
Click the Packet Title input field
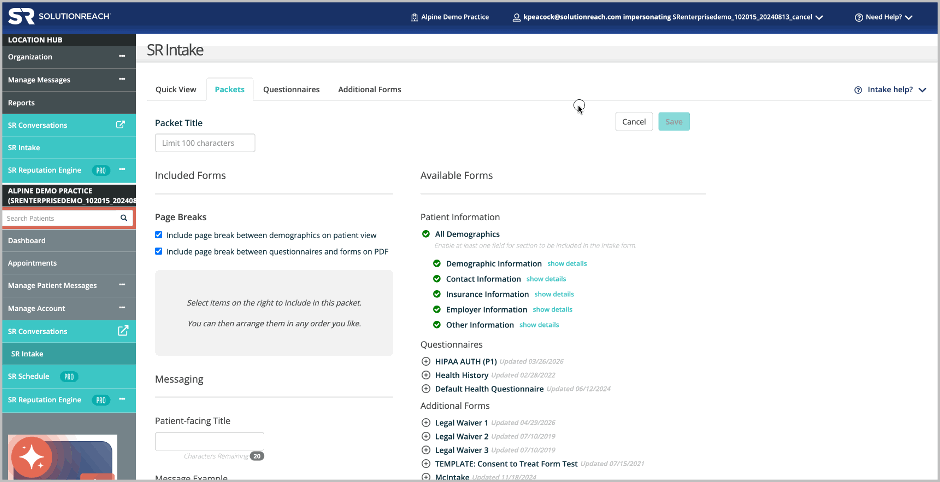[x=205, y=143]
